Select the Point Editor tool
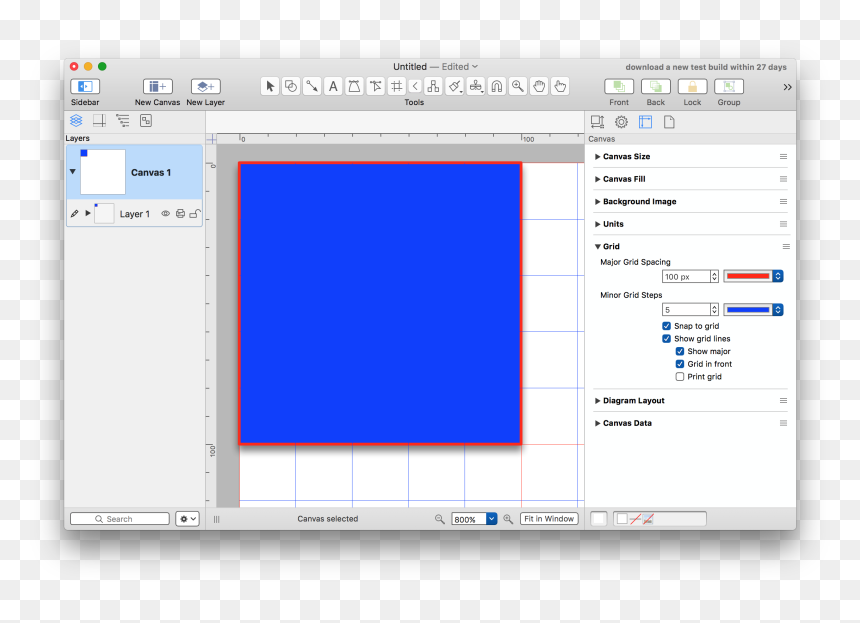The height and width of the screenshot is (623, 860). click(375, 86)
